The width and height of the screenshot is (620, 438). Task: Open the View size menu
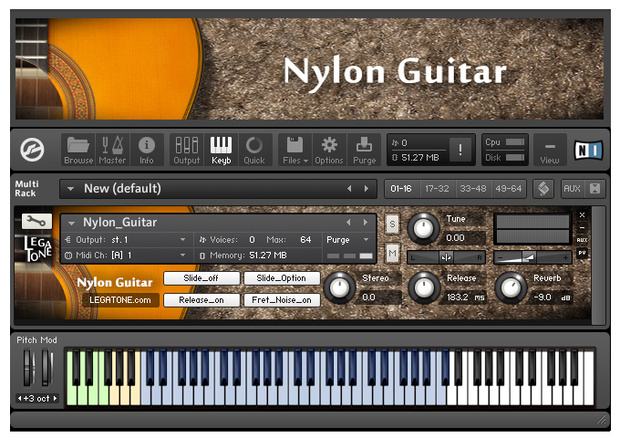click(550, 150)
